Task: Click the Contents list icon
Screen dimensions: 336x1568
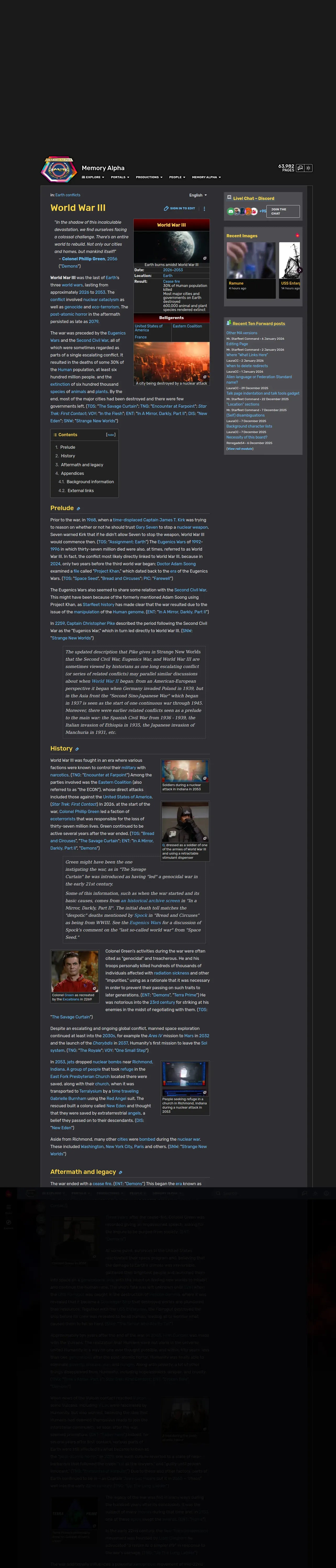Action: 55,435
